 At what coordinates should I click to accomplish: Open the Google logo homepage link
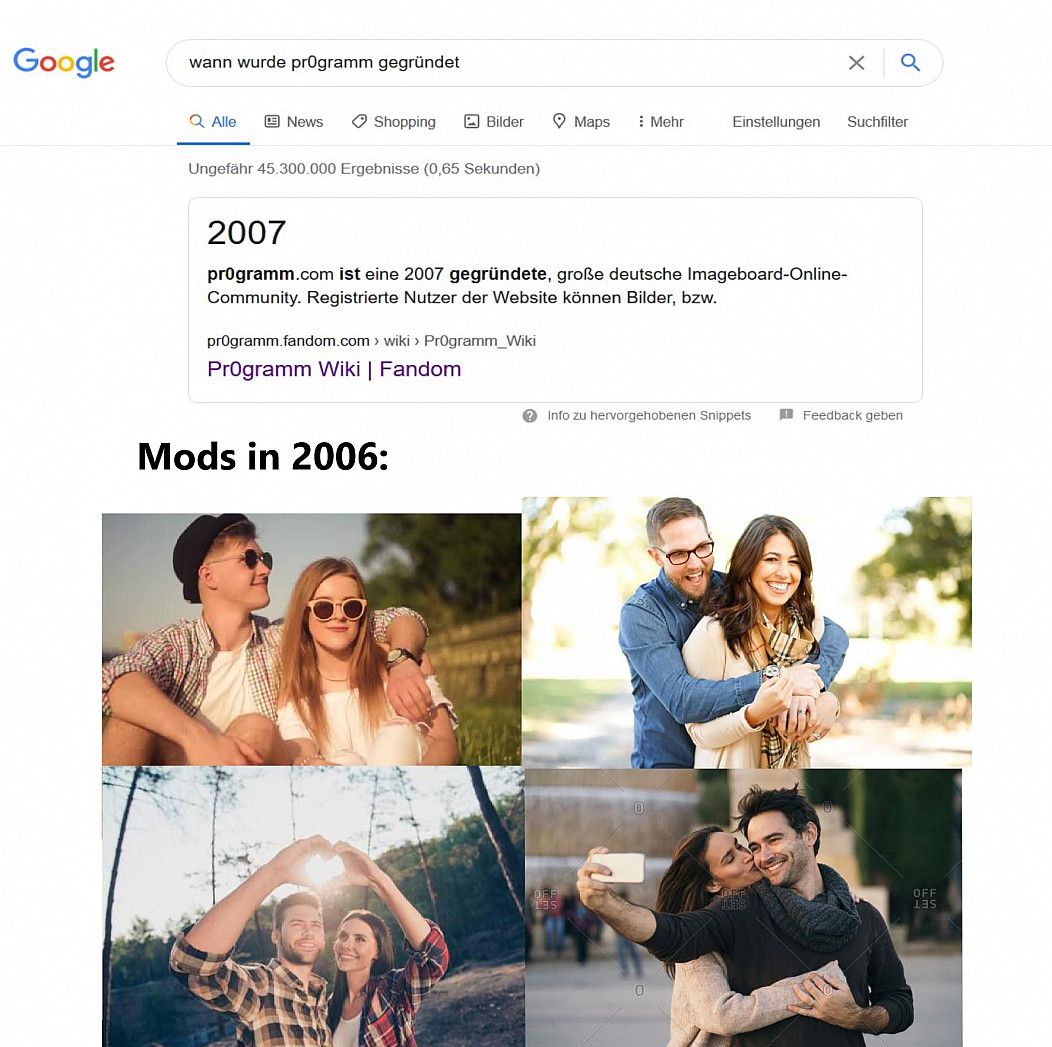point(64,62)
